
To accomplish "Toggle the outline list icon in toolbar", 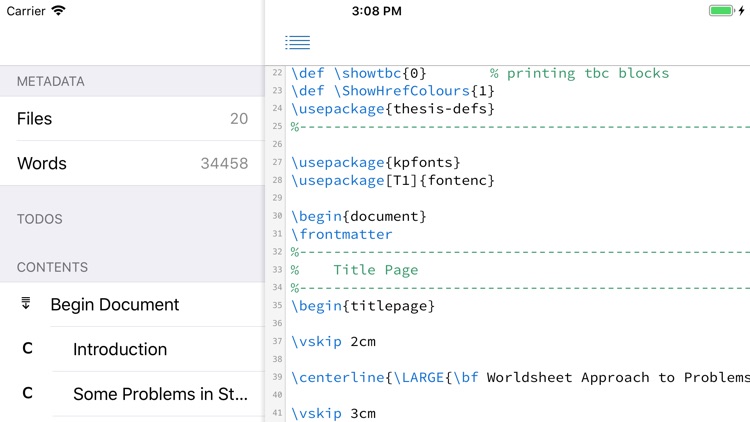I will click(298, 43).
